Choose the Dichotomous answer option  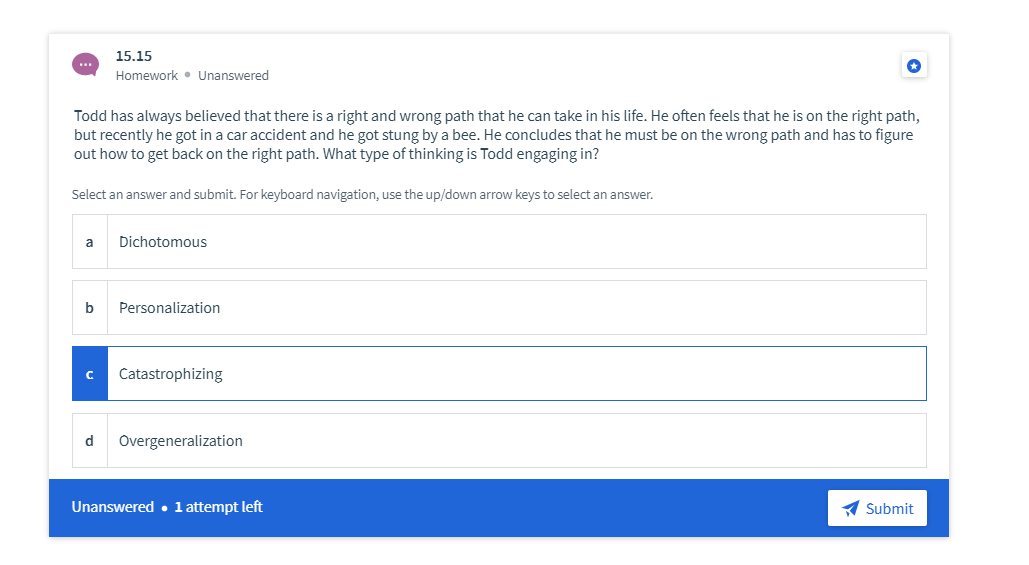coord(163,242)
